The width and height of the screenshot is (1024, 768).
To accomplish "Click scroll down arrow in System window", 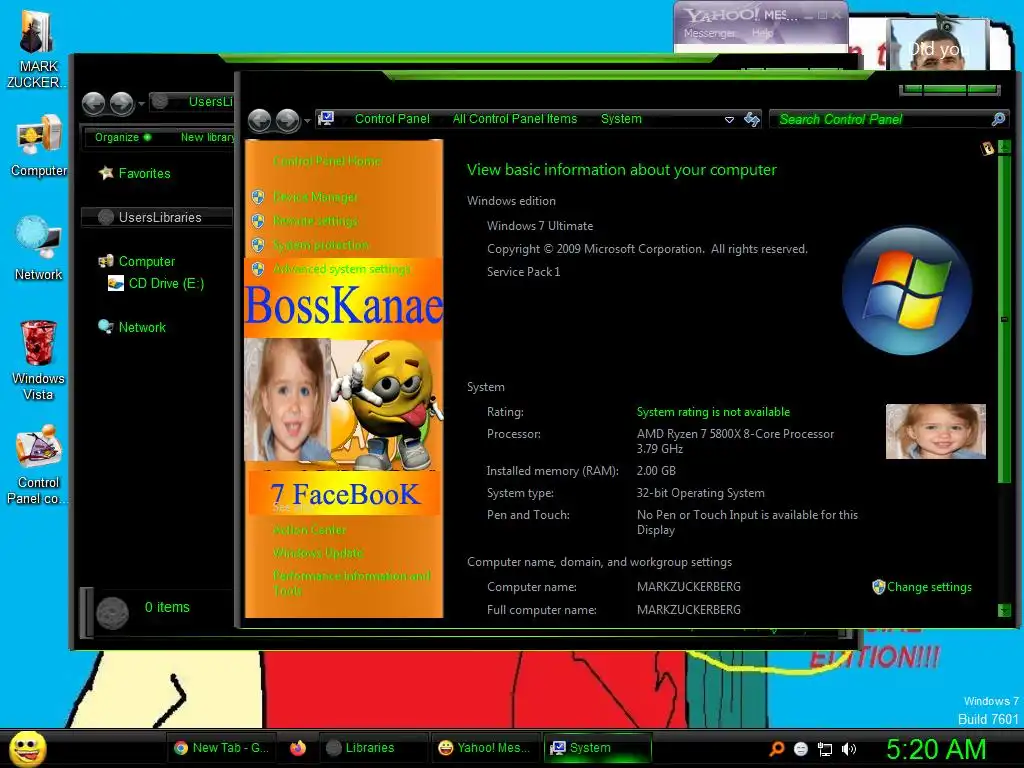I will tap(1004, 610).
